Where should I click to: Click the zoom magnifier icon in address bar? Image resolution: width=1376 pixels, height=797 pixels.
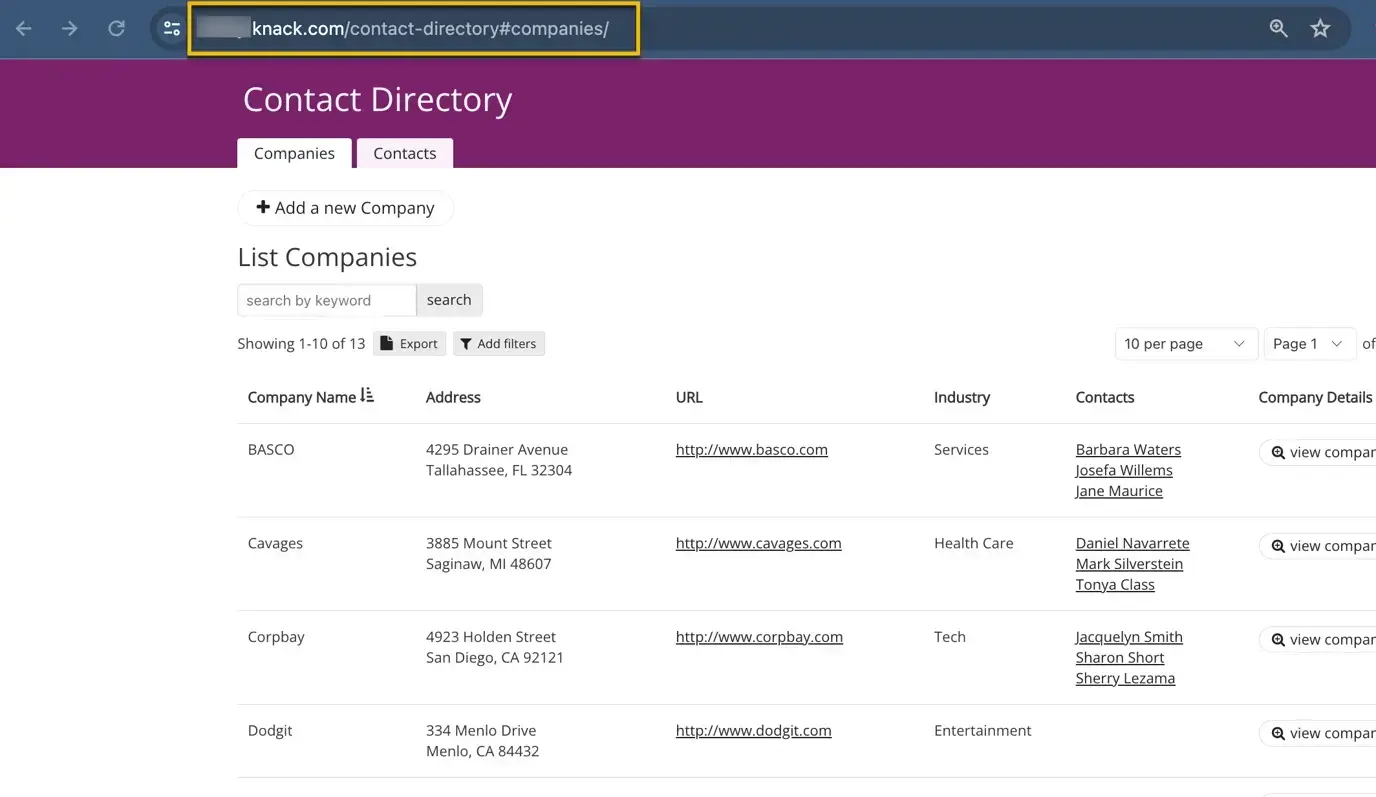[x=1278, y=28]
